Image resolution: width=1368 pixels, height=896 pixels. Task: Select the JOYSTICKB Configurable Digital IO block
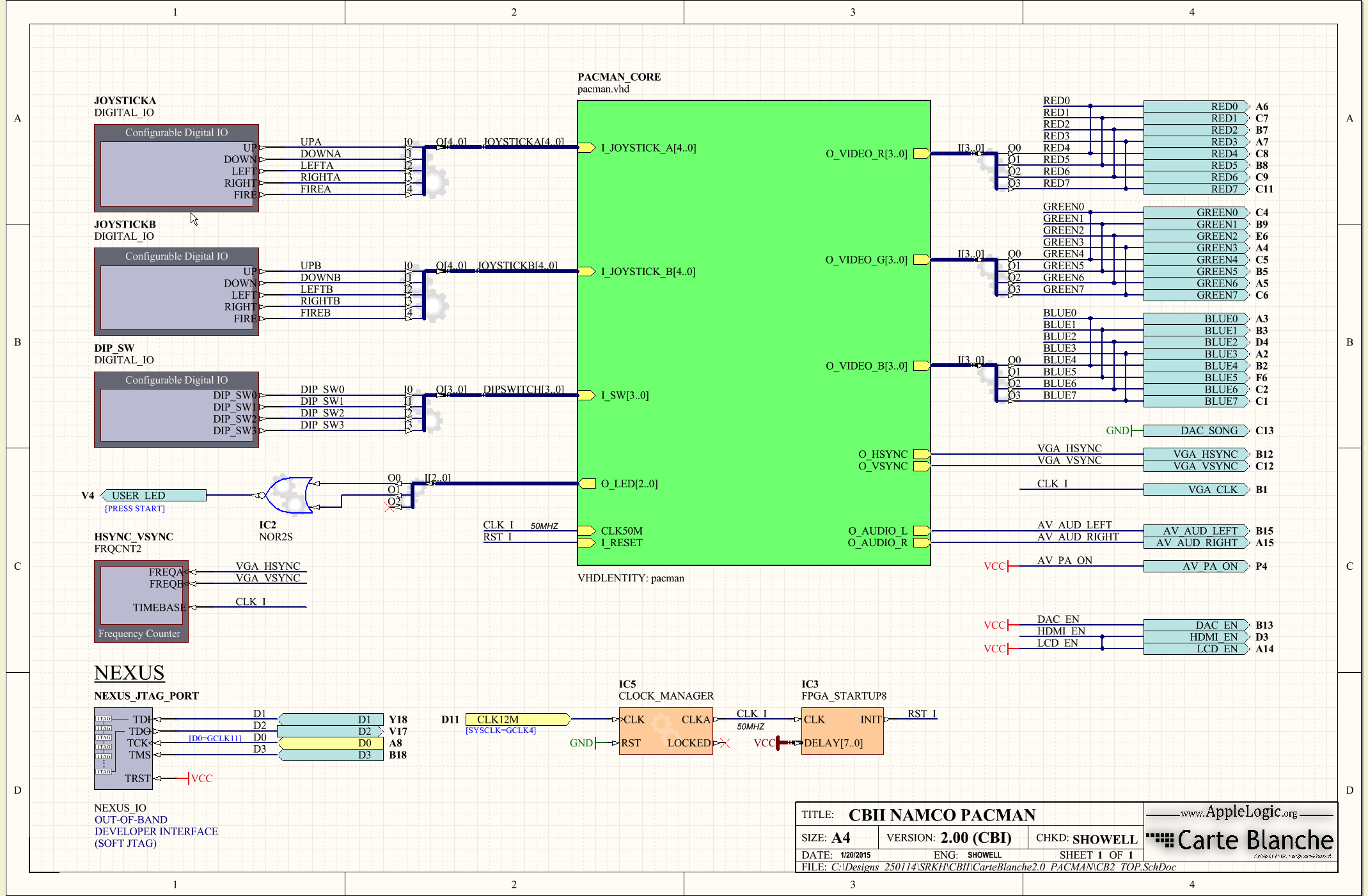pyautogui.click(x=177, y=292)
